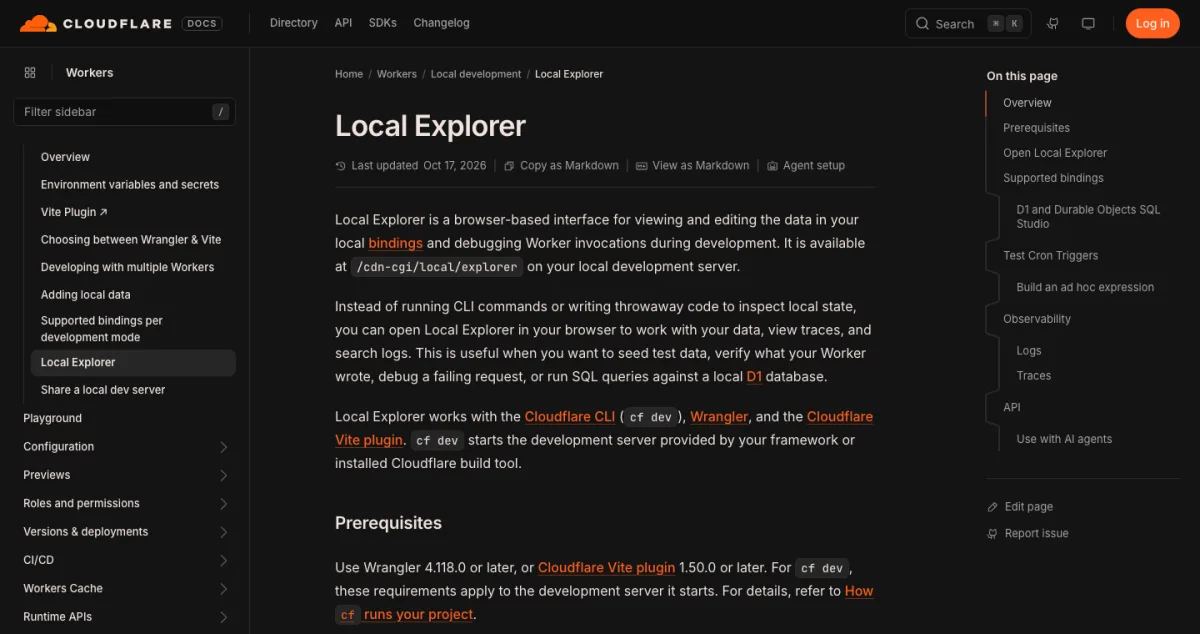Jump to Open Local Explorer section
Image resolution: width=1200 pixels, height=634 pixels.
1055,153
